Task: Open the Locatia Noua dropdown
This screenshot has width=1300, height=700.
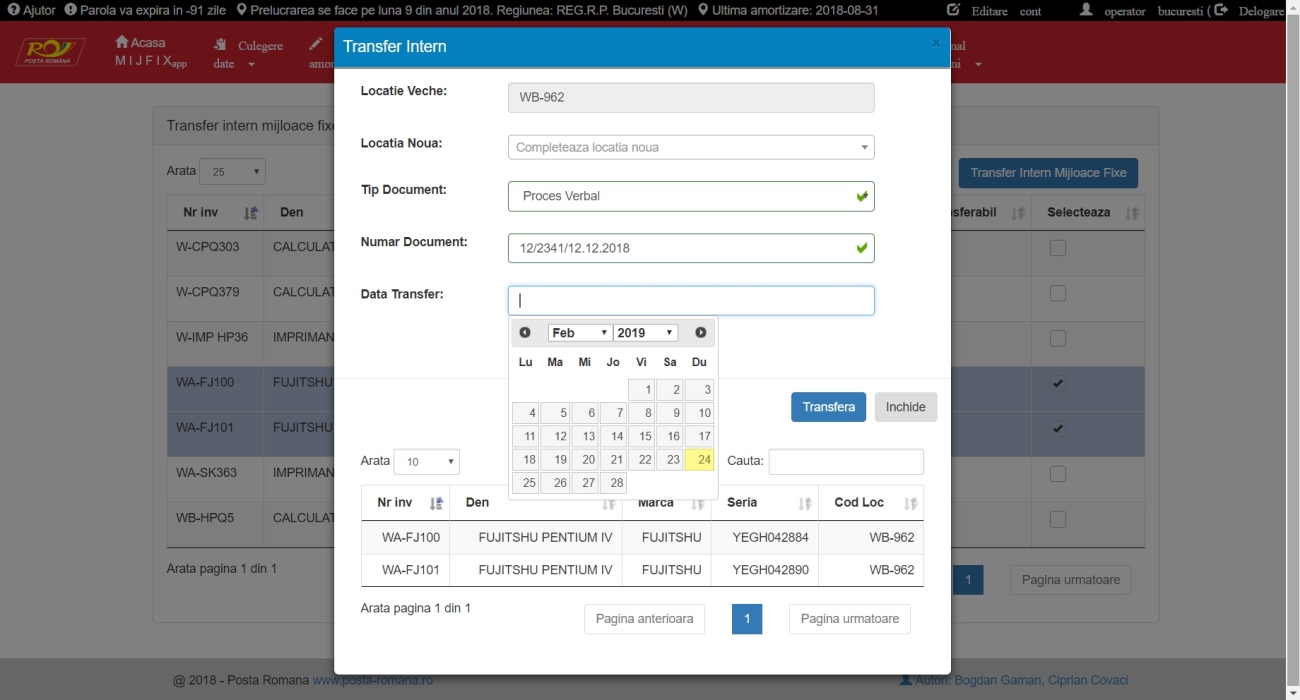Action: [691, 148]
